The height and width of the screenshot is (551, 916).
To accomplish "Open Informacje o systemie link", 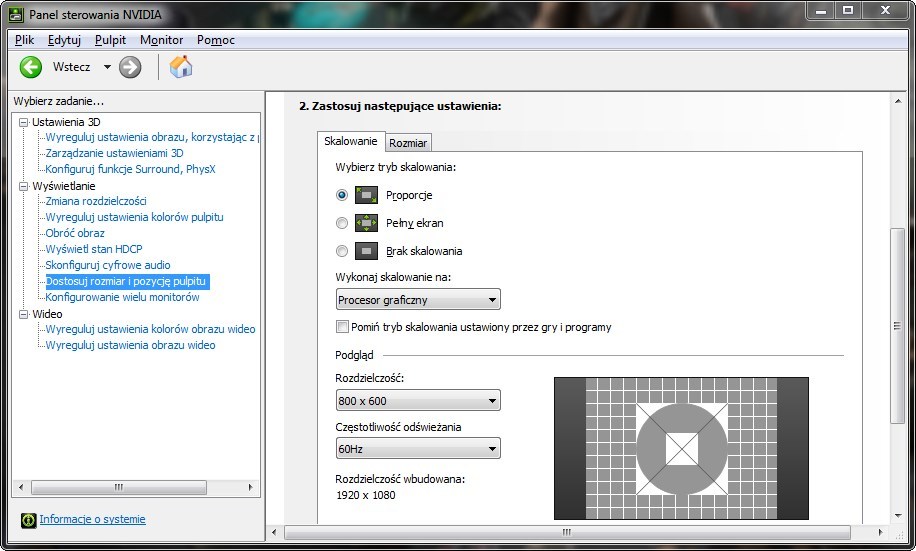I will tap(92, 519).
